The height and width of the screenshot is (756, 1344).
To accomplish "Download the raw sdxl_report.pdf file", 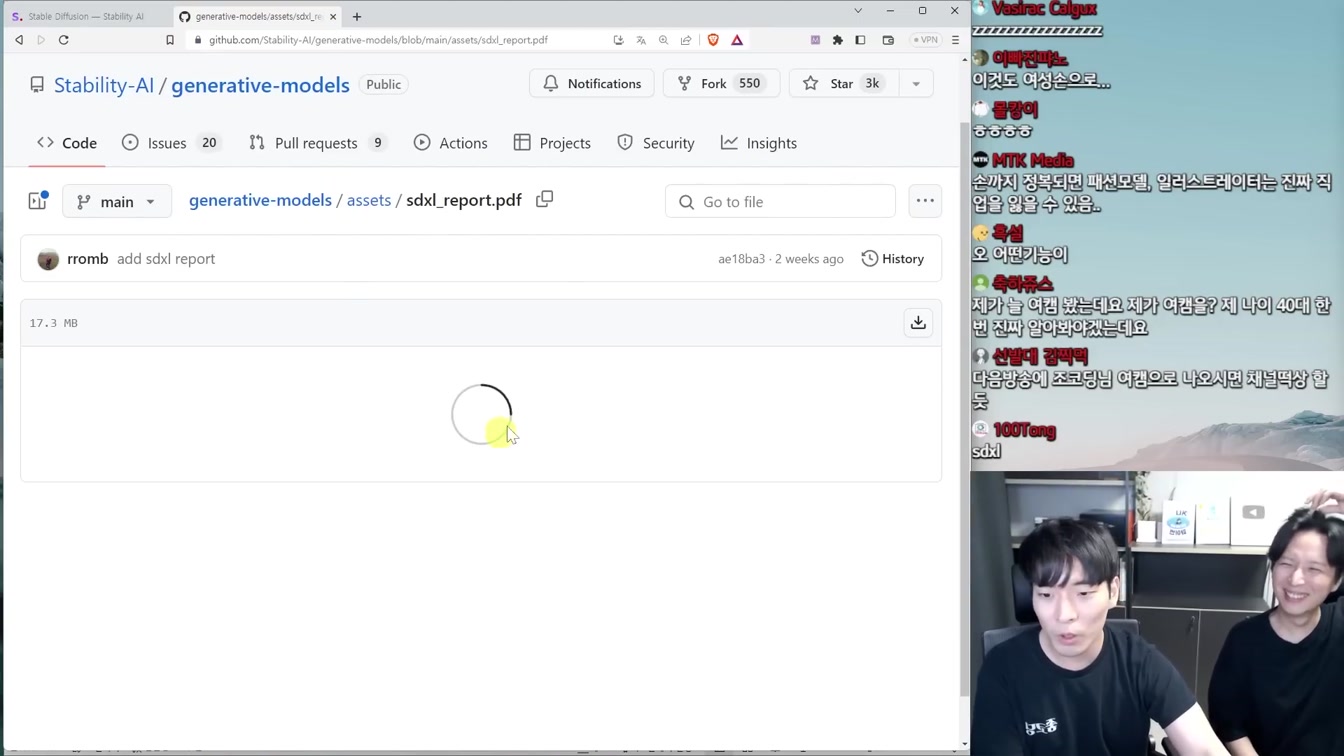I will [918, 322].
